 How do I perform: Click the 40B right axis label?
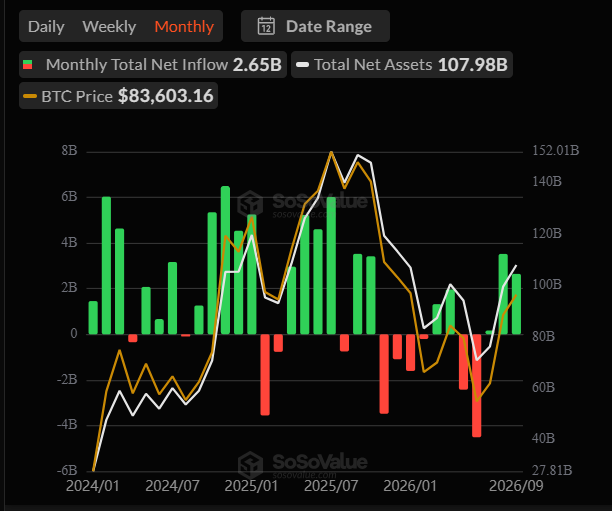(x=543, y=438)
